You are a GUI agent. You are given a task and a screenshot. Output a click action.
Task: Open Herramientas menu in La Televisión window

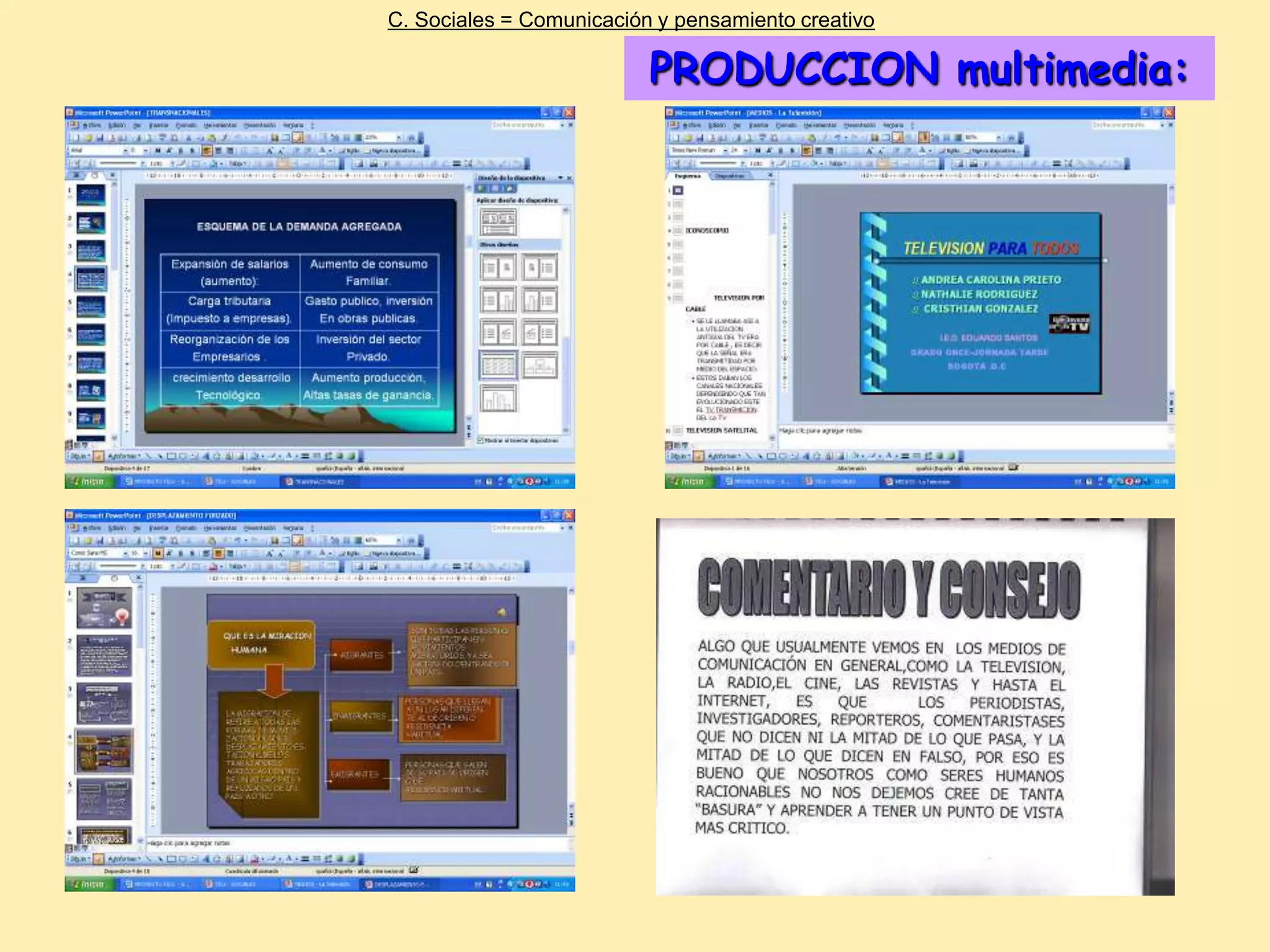pyautogui.click(x=820, y=125)
